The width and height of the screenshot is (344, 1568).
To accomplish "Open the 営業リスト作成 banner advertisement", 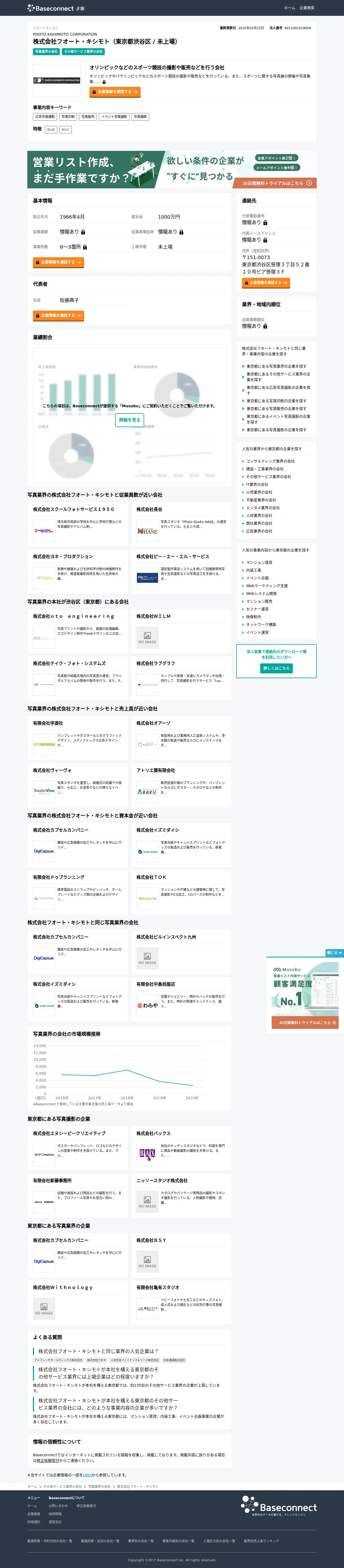I will click(x=172, y=170).
